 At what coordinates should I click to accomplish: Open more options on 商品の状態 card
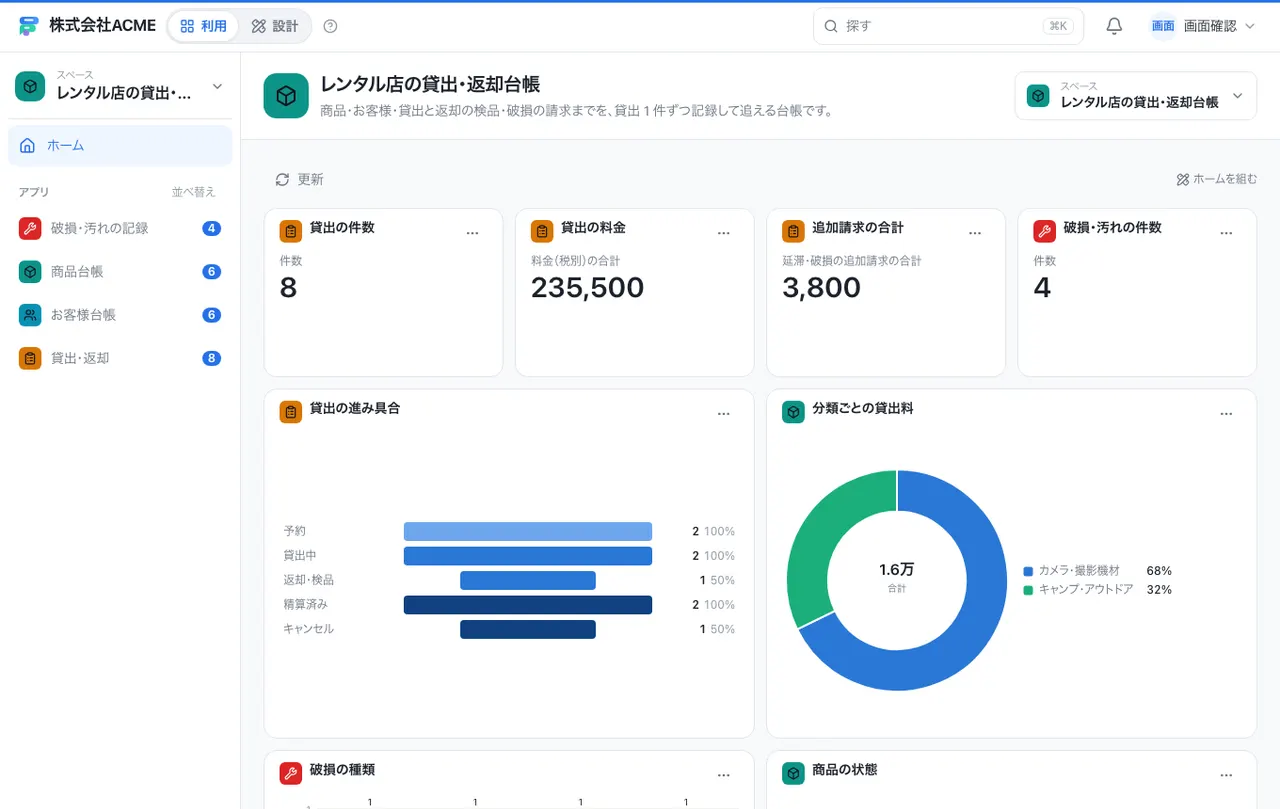1226,775
